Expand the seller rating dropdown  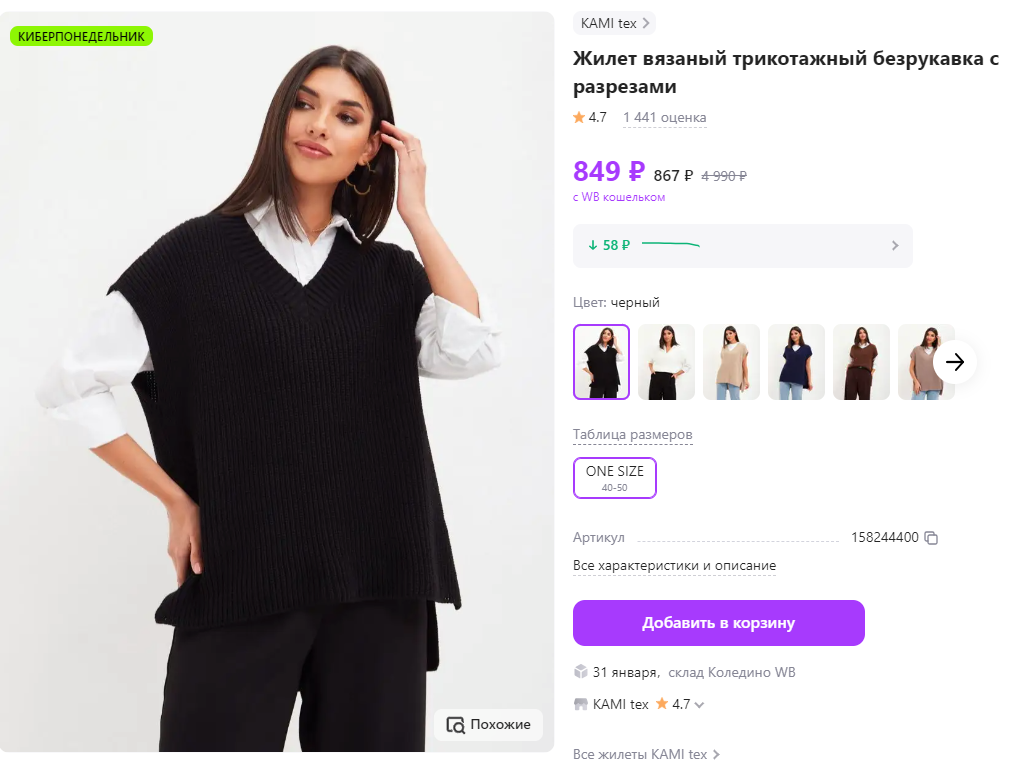coord(699,704)
